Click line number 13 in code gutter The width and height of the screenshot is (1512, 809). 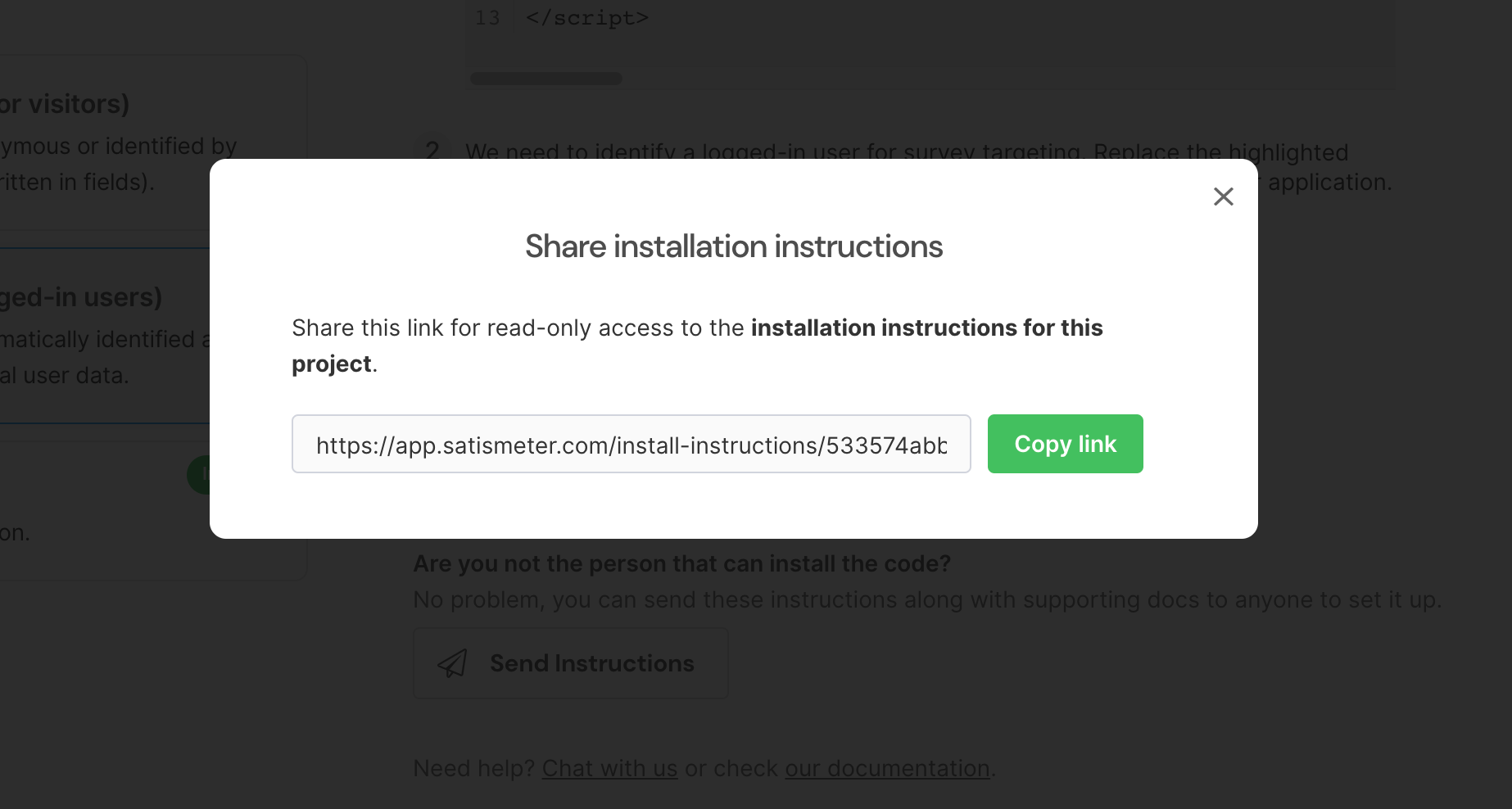coord(487,18)
